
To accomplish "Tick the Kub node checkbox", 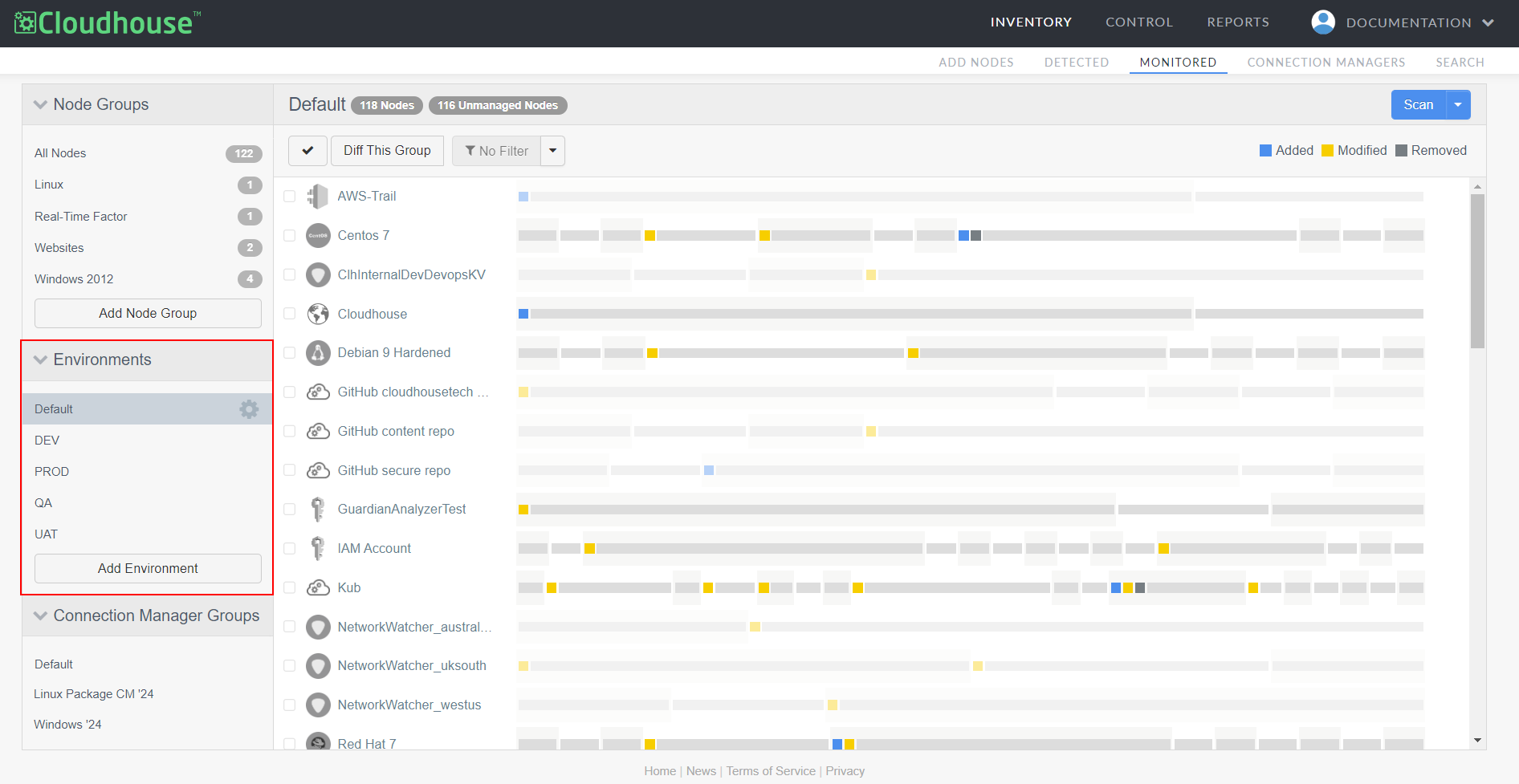I will click(290, 587).
